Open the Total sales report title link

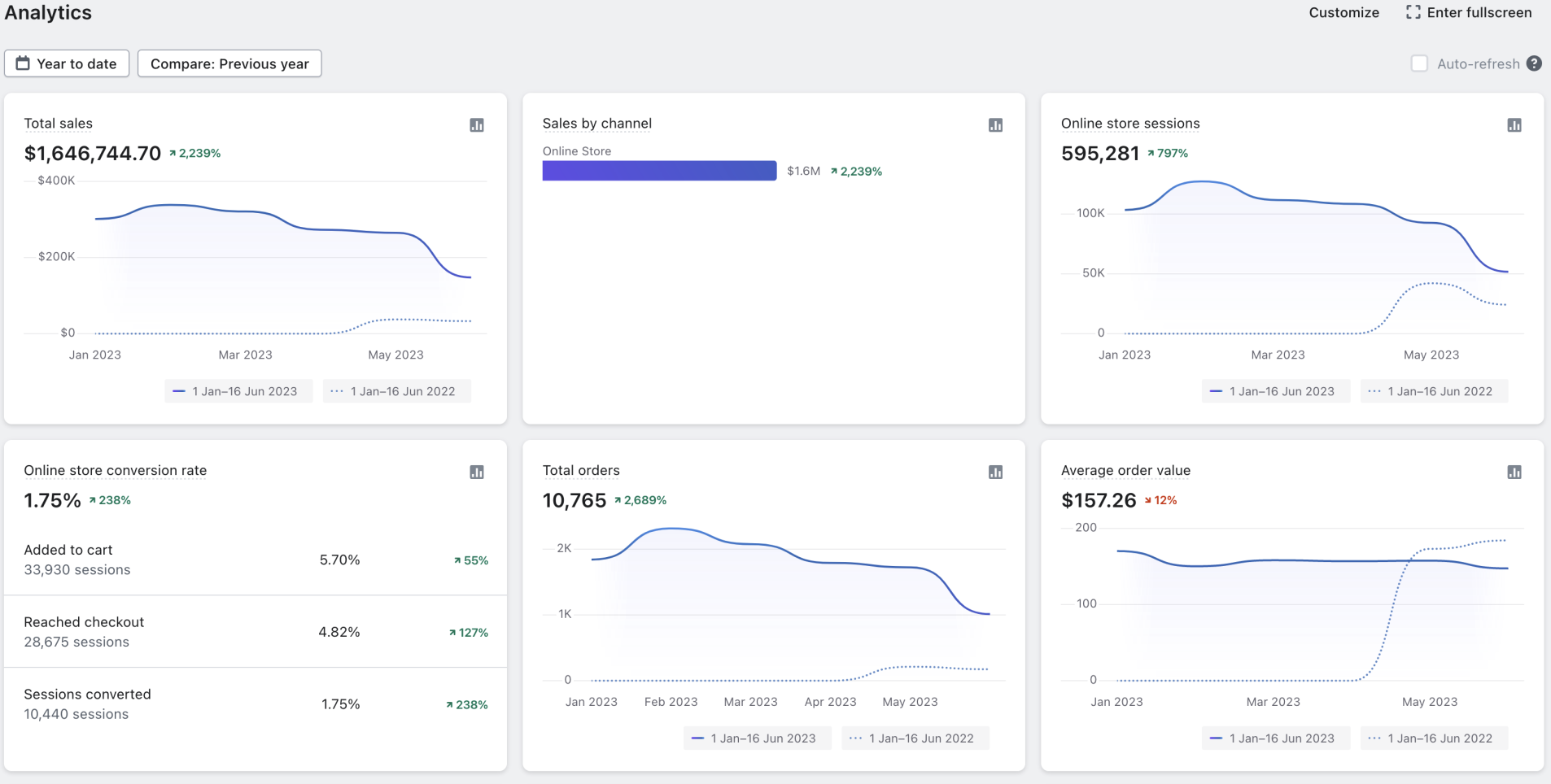point(58,124)
